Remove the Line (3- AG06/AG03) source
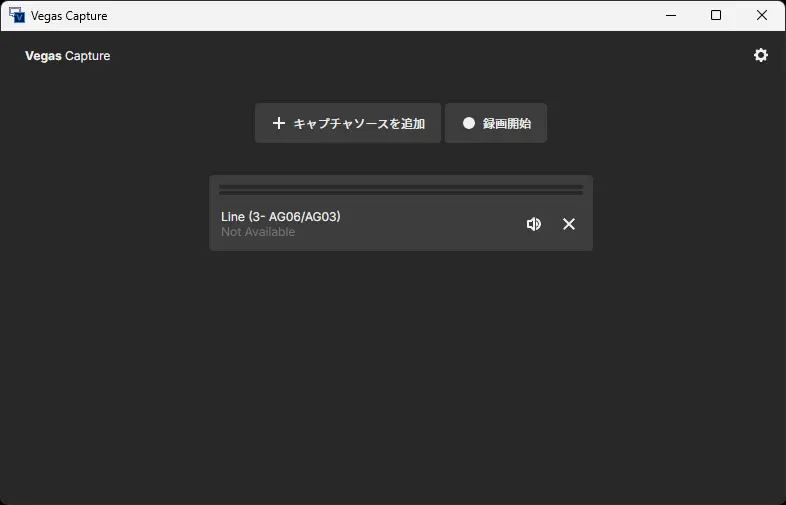 pyautogui.click(x=568, y=224)
